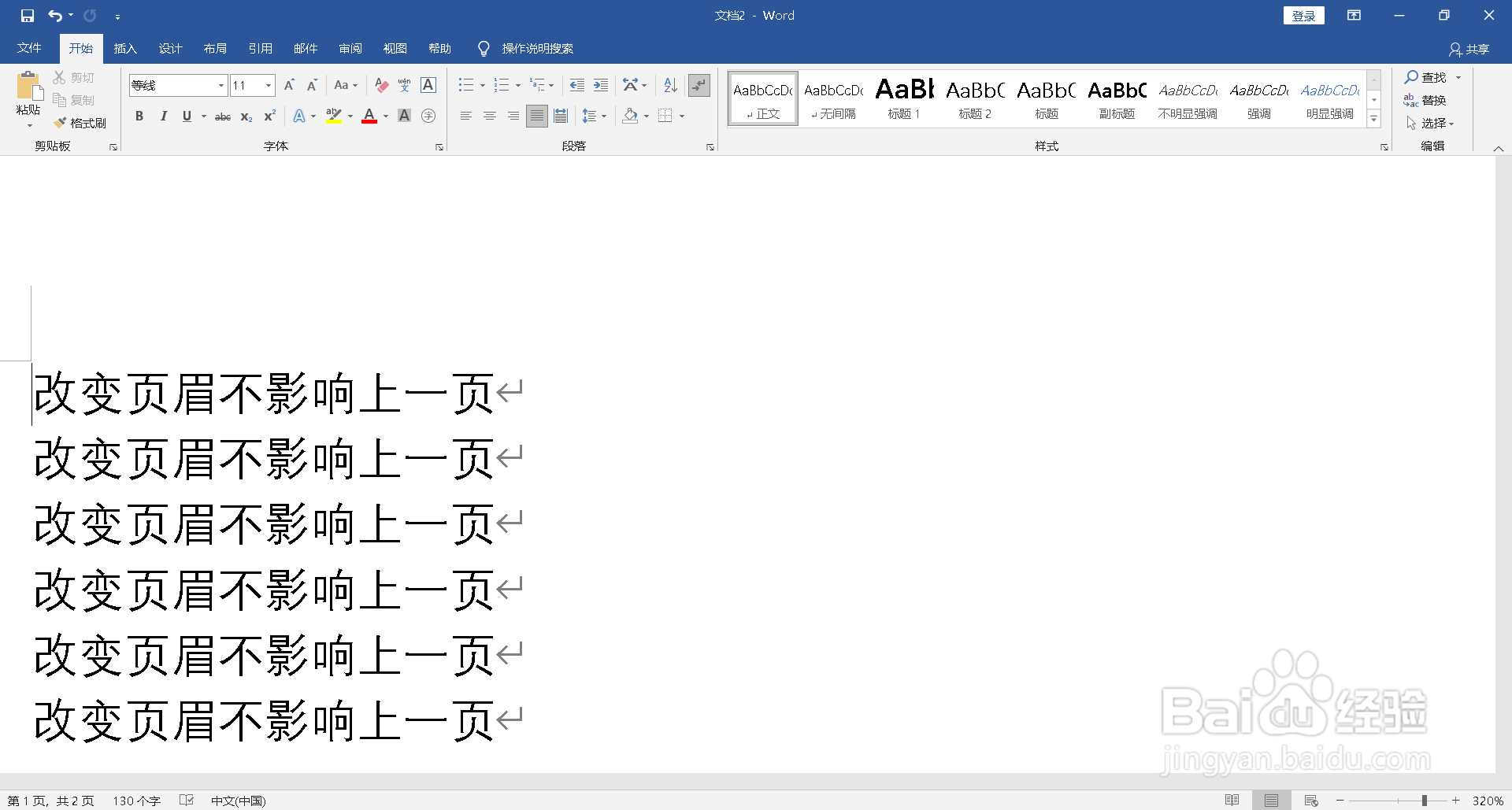Open bullets list dropdown arrow
Image resolution: width=1512 pixels, height=810 pixels.
(x=483, y=85)
